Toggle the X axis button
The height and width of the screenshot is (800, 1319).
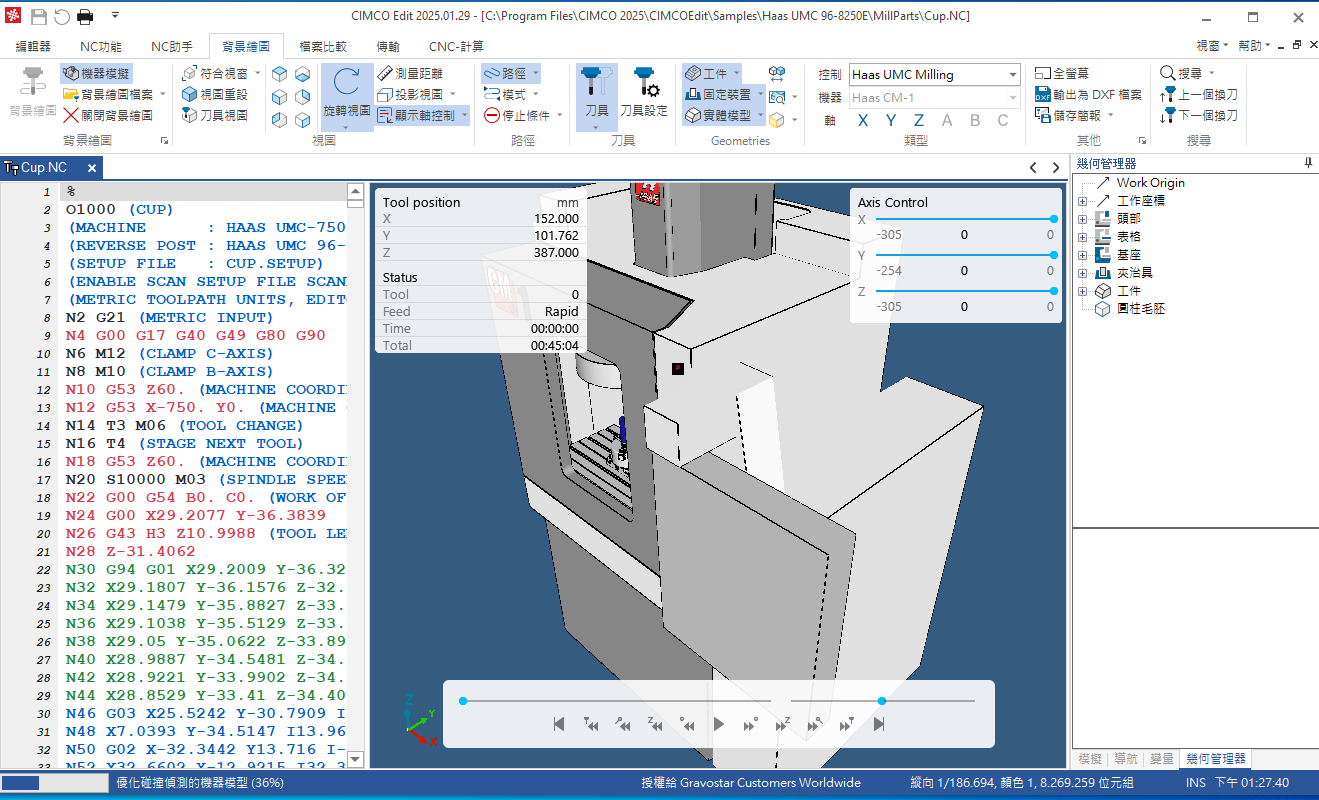coord(863,121)
